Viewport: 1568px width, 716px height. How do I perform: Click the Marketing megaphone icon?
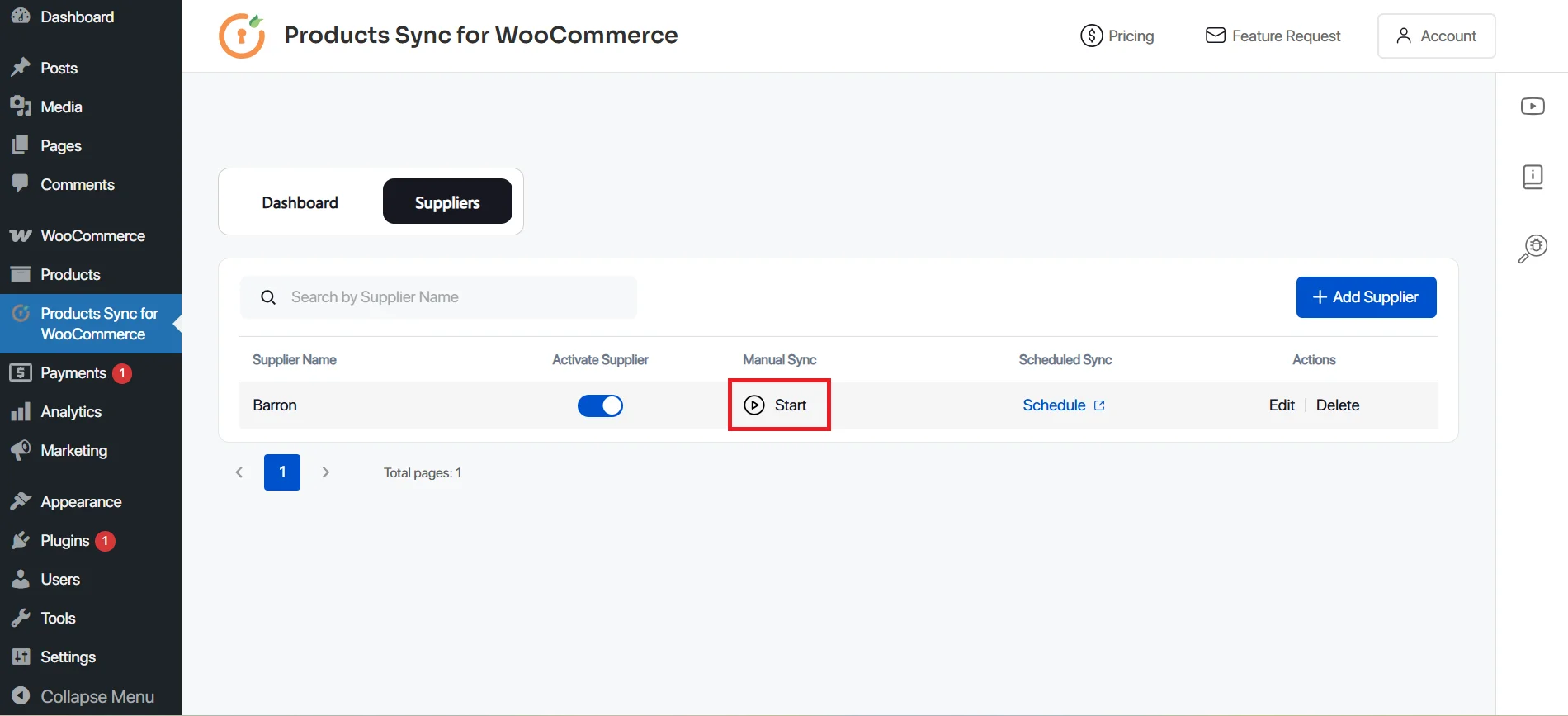pyautogui.click(x=21, y=450)
